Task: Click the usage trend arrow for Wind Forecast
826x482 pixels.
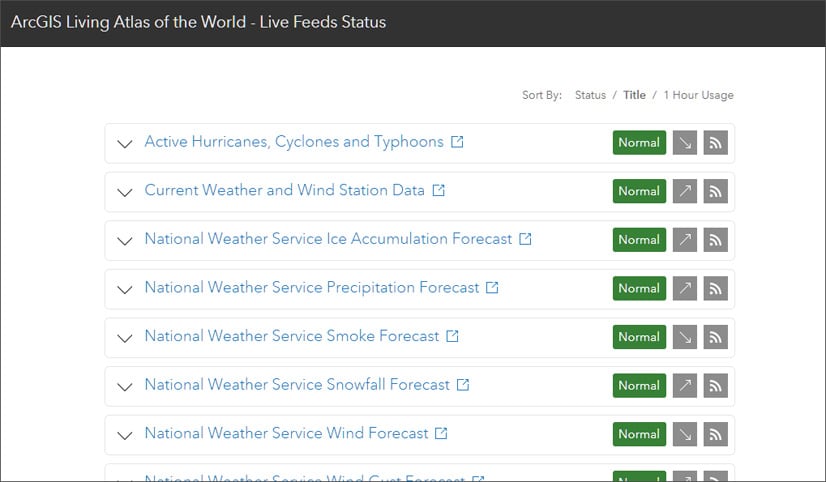Action: point(685,434)
